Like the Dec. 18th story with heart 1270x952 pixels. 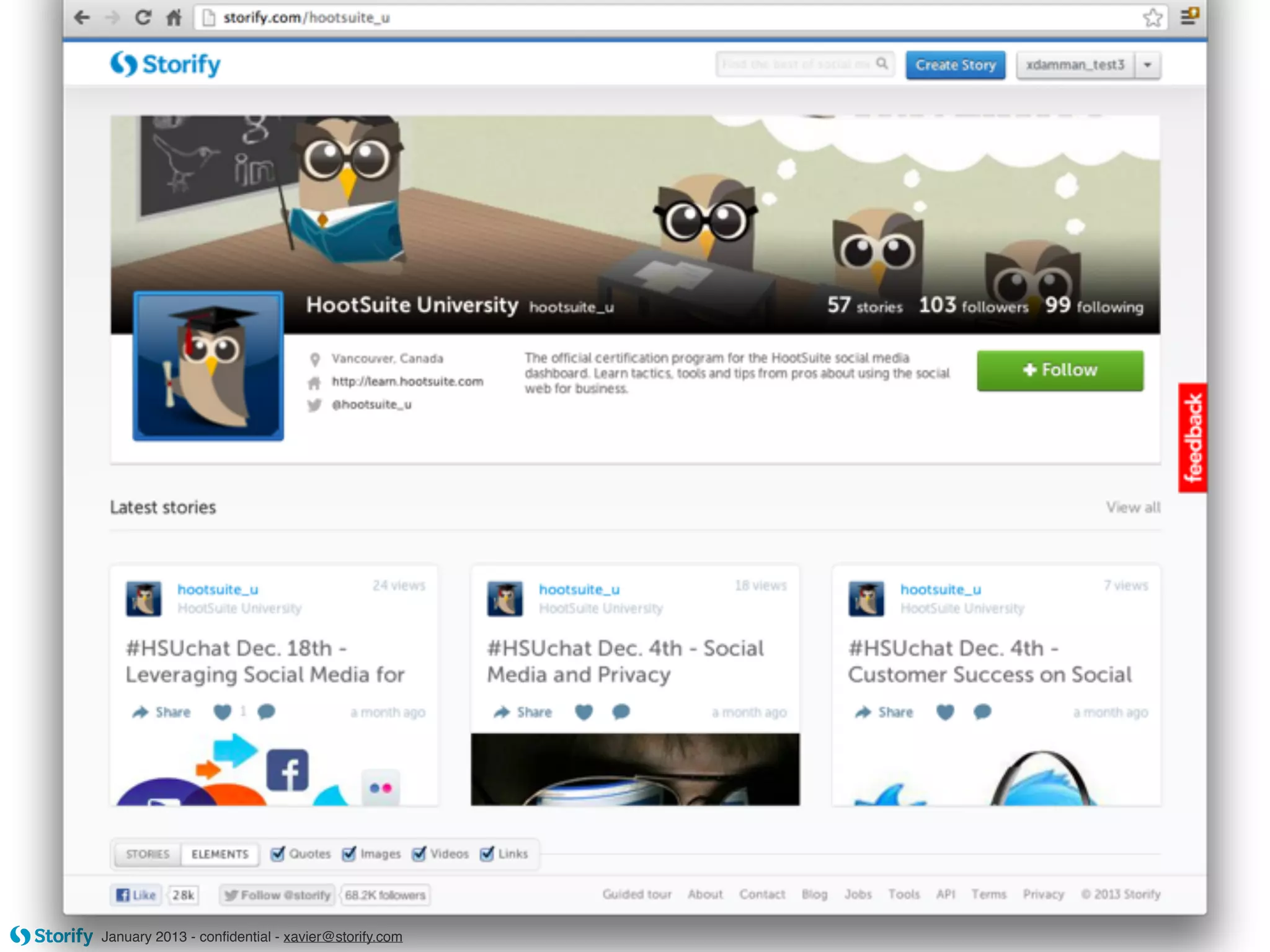pyautogui.click(x=222, y=712)
